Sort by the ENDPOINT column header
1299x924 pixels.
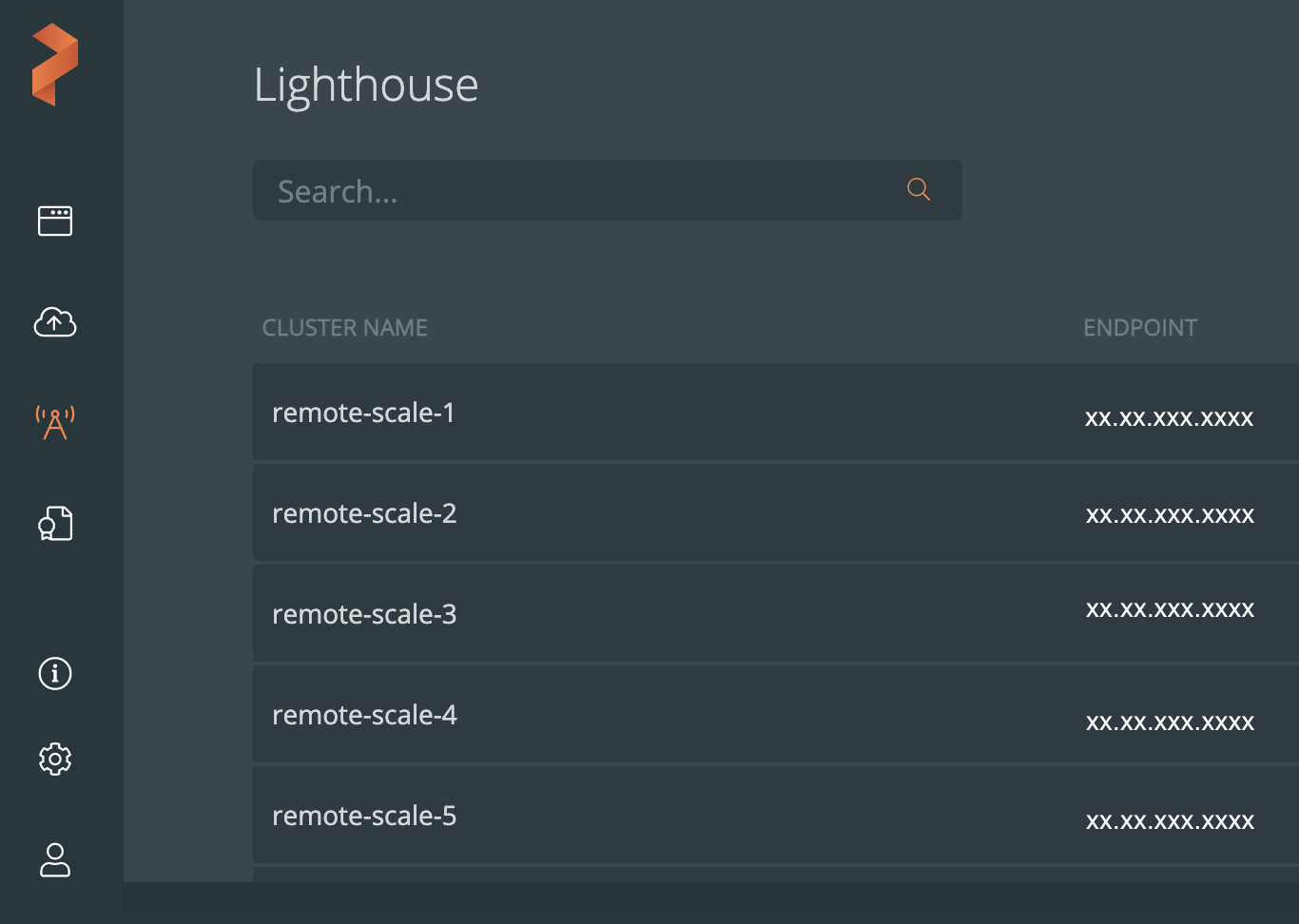pyautogui.click(x=1140, y=328)
